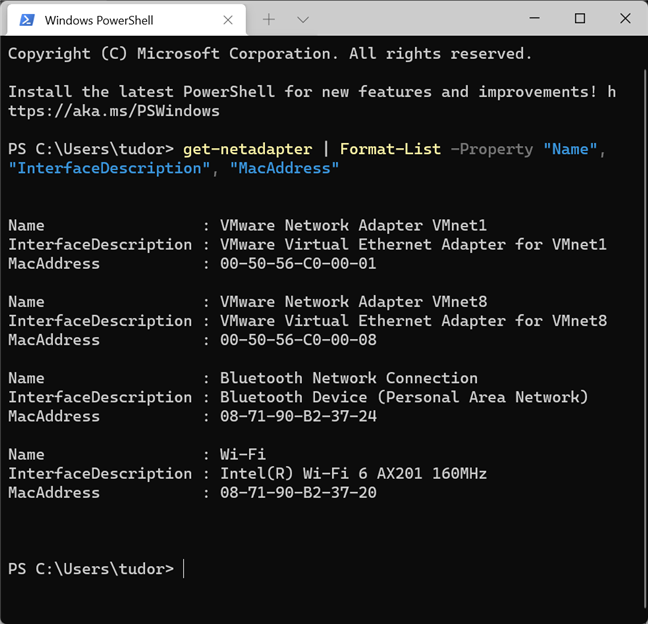Screen dimensions: 648x624
Task: Click the bottom PS C:\Users\tudor> prompt
Action: click(x=91, y=569)
